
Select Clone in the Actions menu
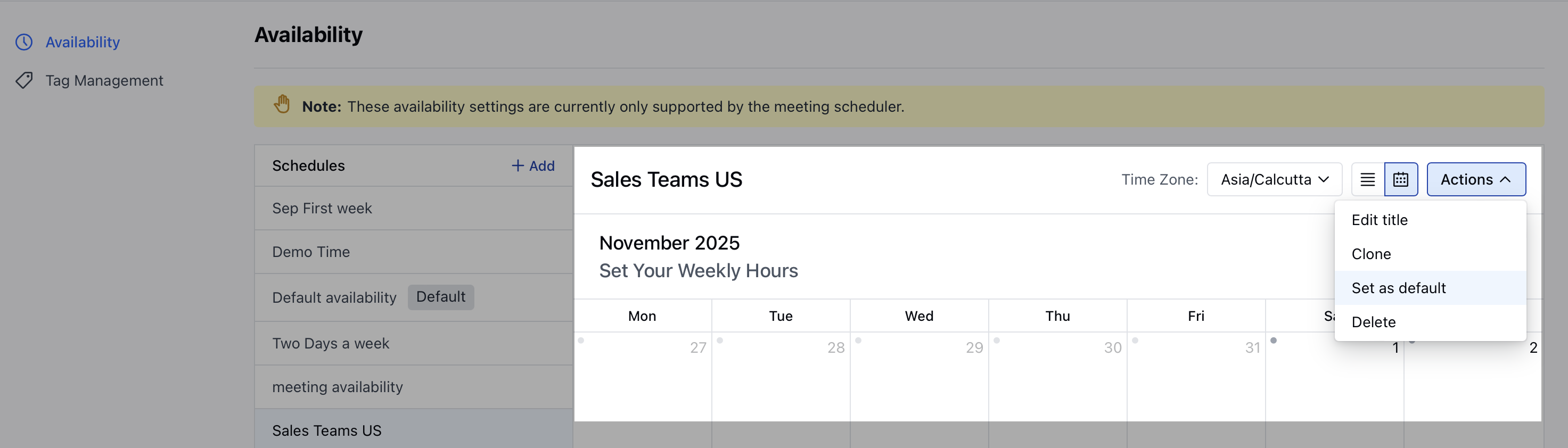coord(1371,254)
